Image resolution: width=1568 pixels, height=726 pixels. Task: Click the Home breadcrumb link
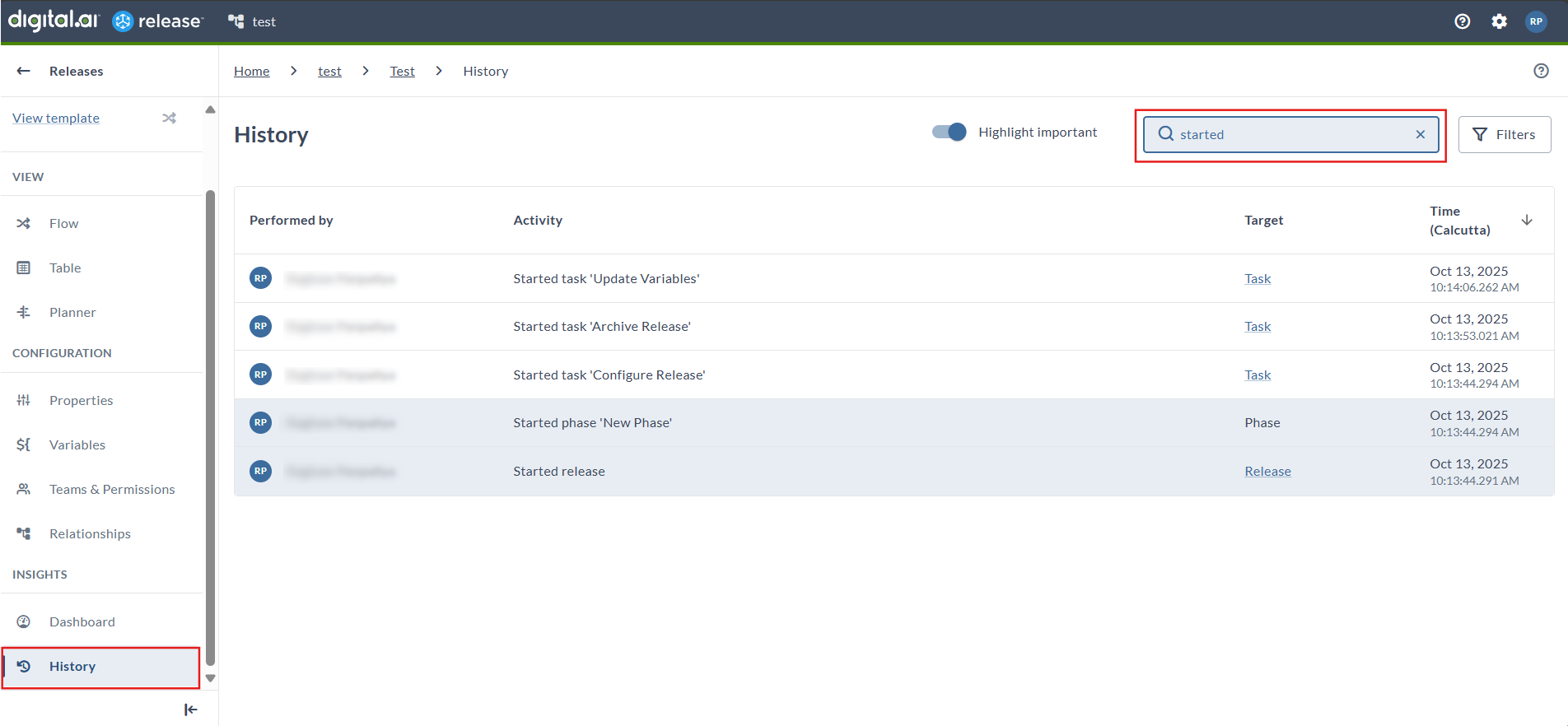(x=251, y=71)
